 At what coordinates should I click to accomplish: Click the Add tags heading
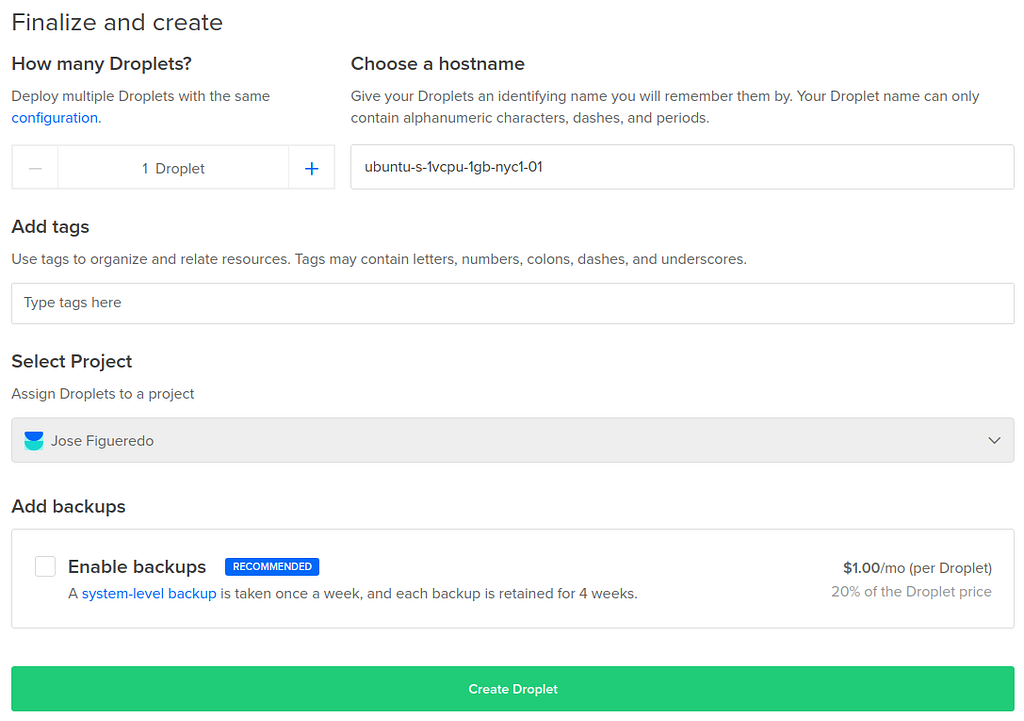(50, 227)
